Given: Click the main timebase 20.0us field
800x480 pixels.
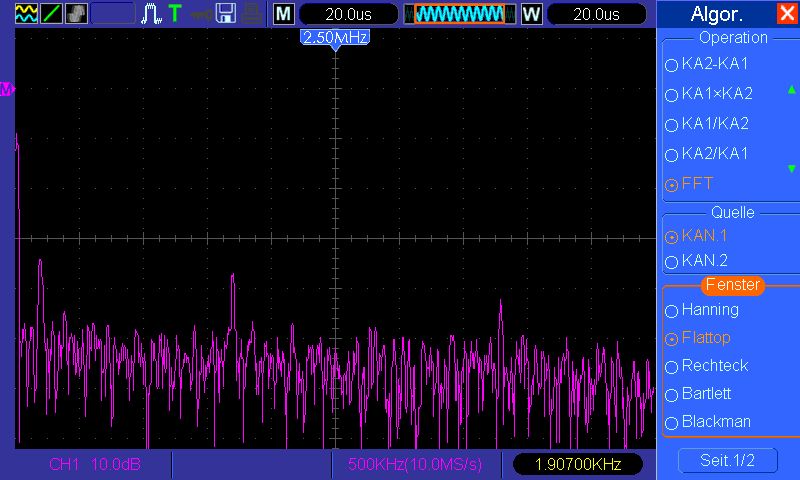Looking at the screenshot, I should (x=348, y=14).
